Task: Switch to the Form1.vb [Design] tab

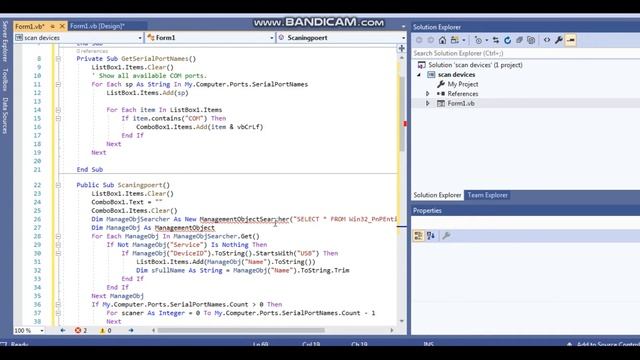Action: [97, 26]
